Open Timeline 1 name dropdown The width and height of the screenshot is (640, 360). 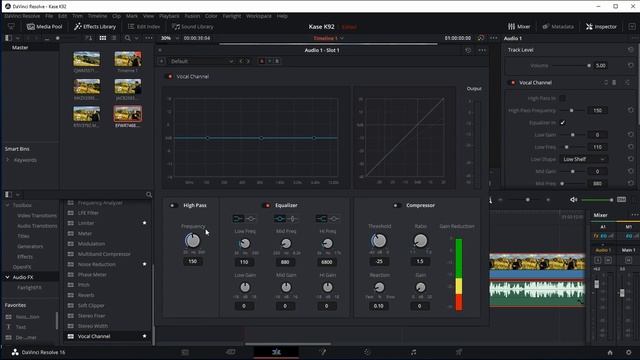coord(329,38)
